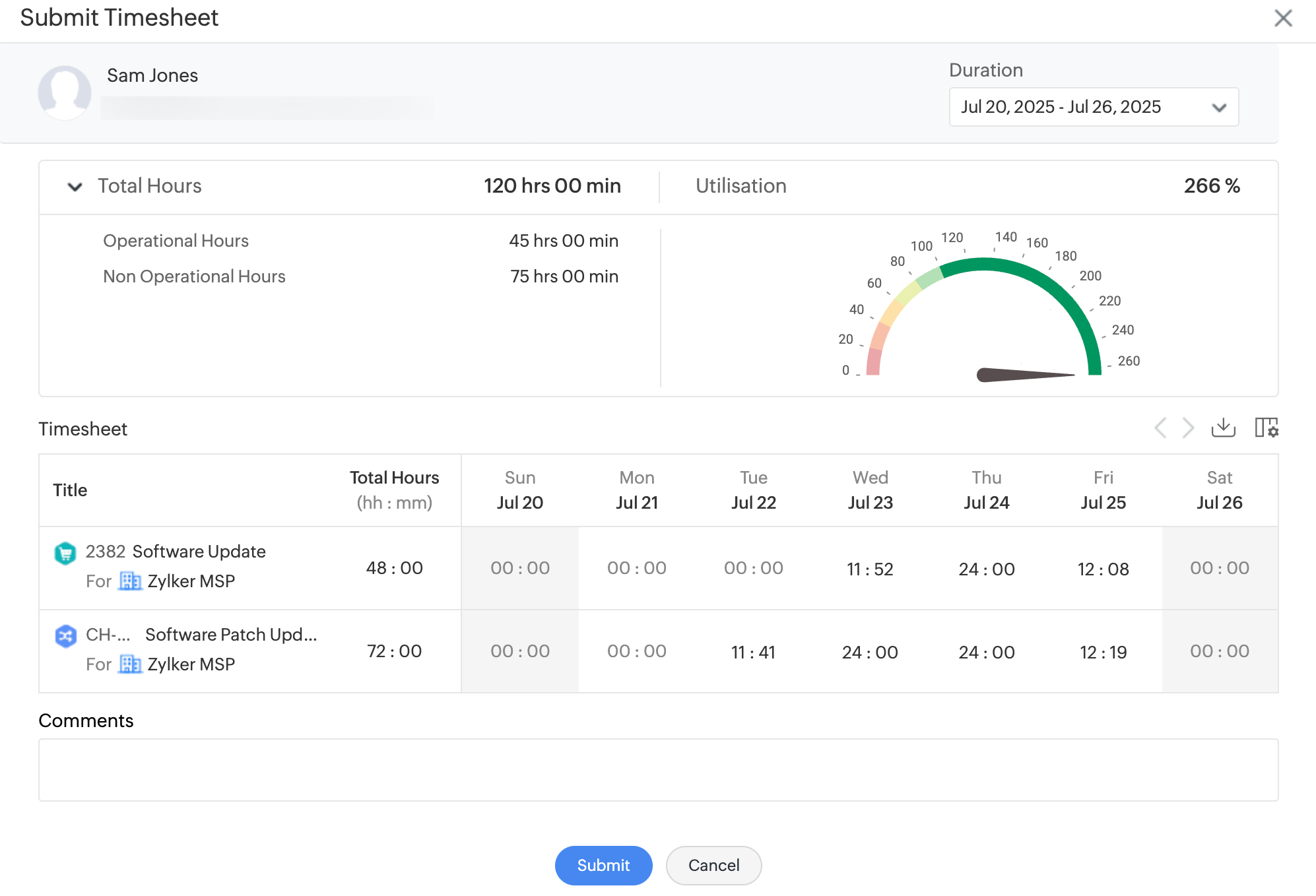1316x896 pixels.
Task: Select the Fri Jul 25 12:19 cell
Action: point(1103,652)
